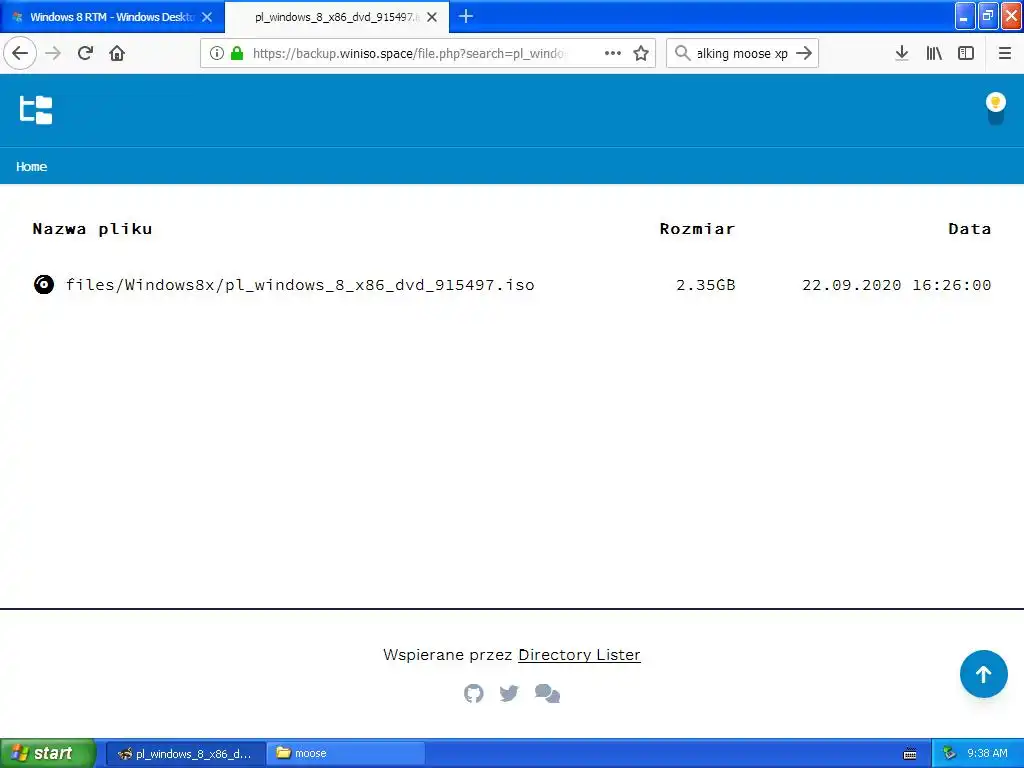
Task: Click the Rozmiar column header
Action: coord(697,229)
